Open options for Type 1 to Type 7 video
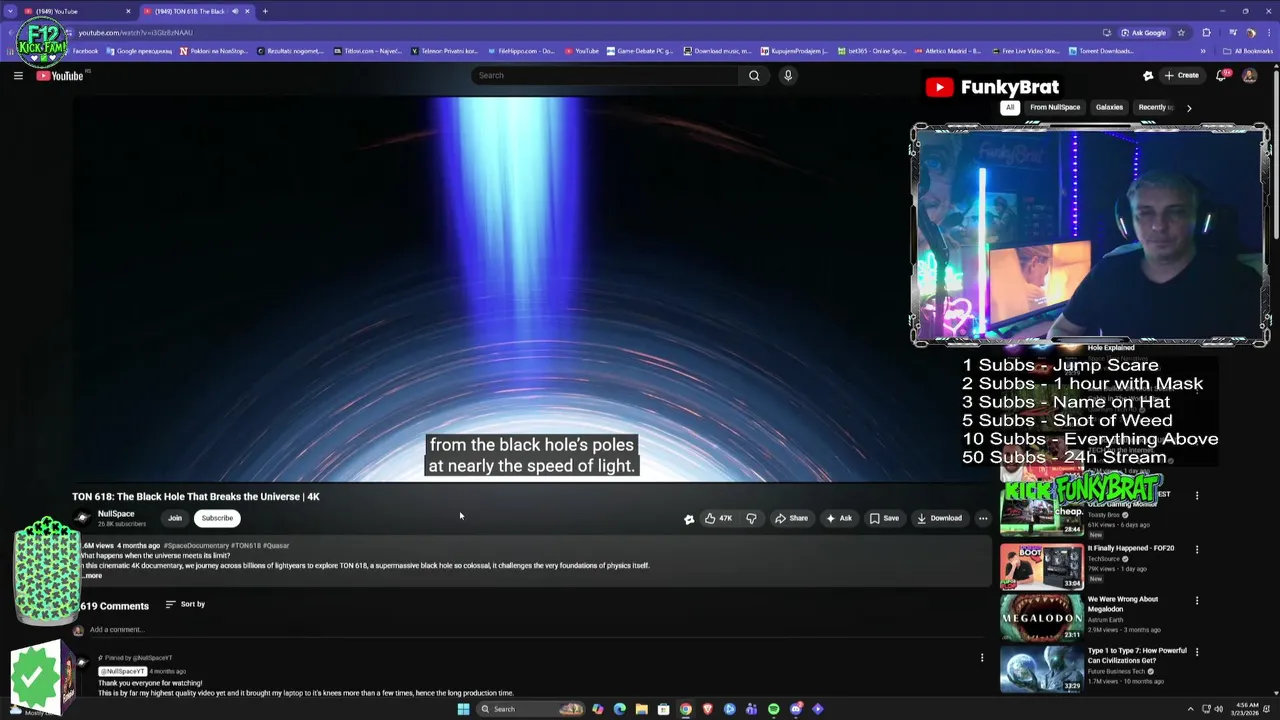 click(1197, 652)
